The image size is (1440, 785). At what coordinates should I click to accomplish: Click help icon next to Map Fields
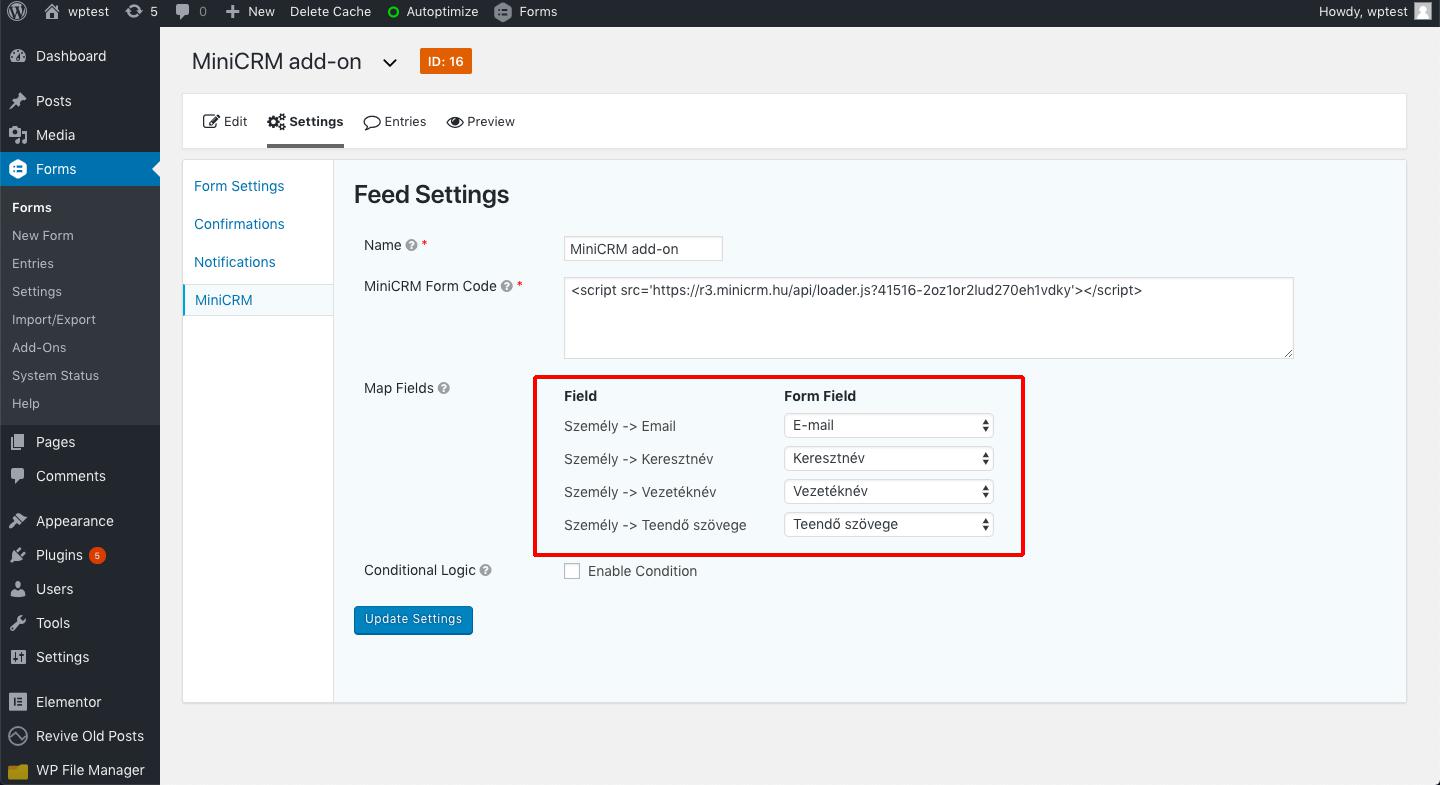tap(444, 388)
